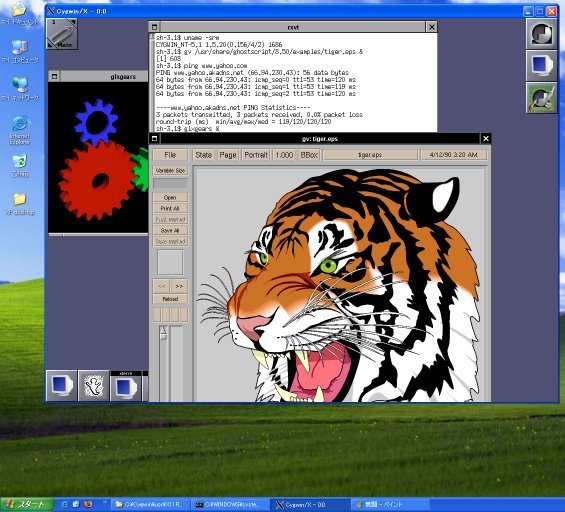Click the Save All button
565x512 pixels.
click(x=170, y=230)
